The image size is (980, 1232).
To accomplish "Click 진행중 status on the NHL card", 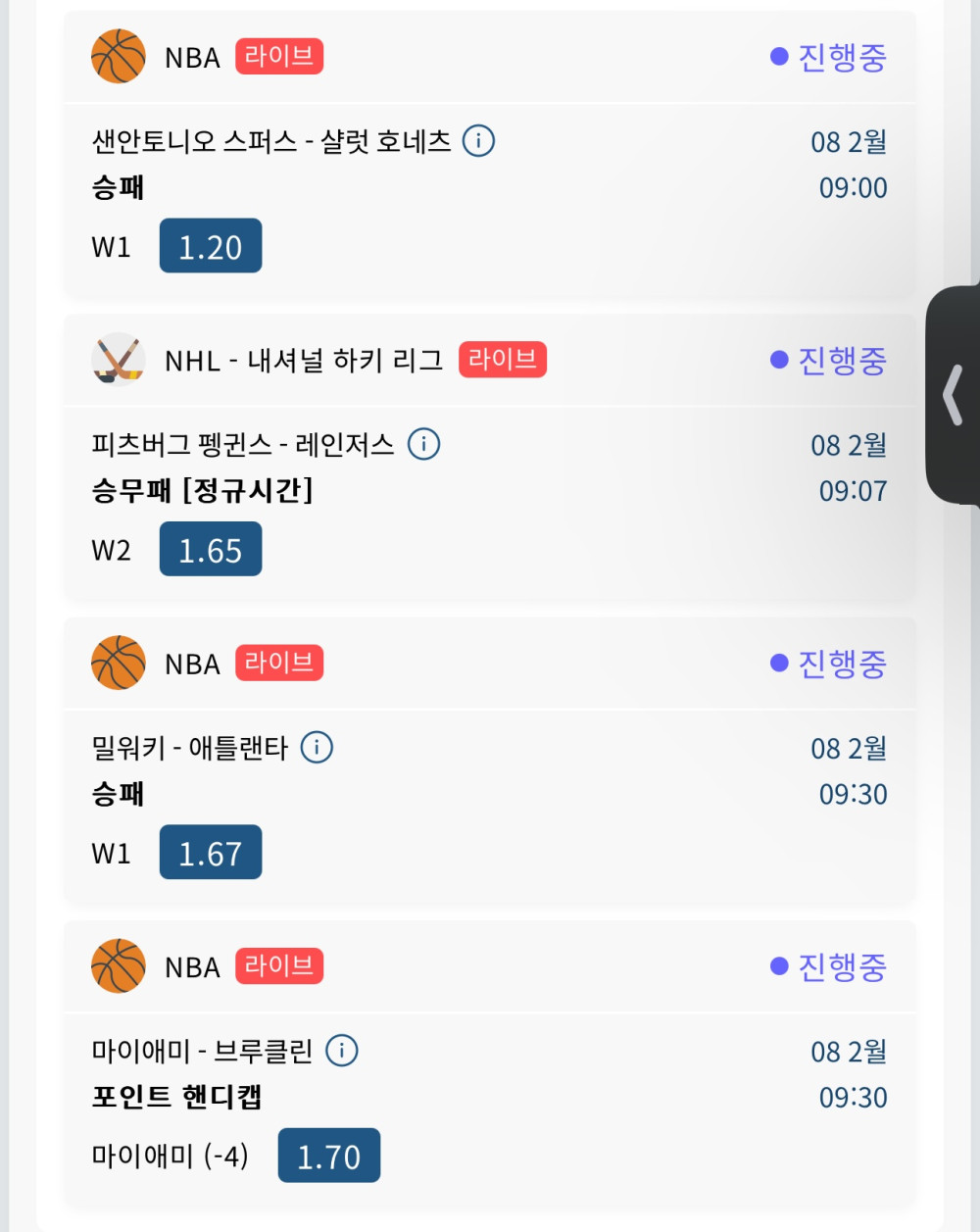I will [x=829, y=361].
